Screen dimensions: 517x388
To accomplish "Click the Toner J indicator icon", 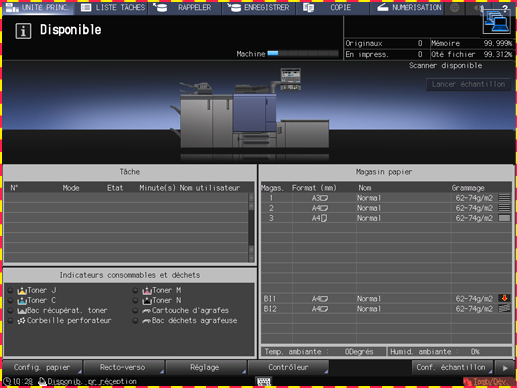I will (x=22, y=291).
